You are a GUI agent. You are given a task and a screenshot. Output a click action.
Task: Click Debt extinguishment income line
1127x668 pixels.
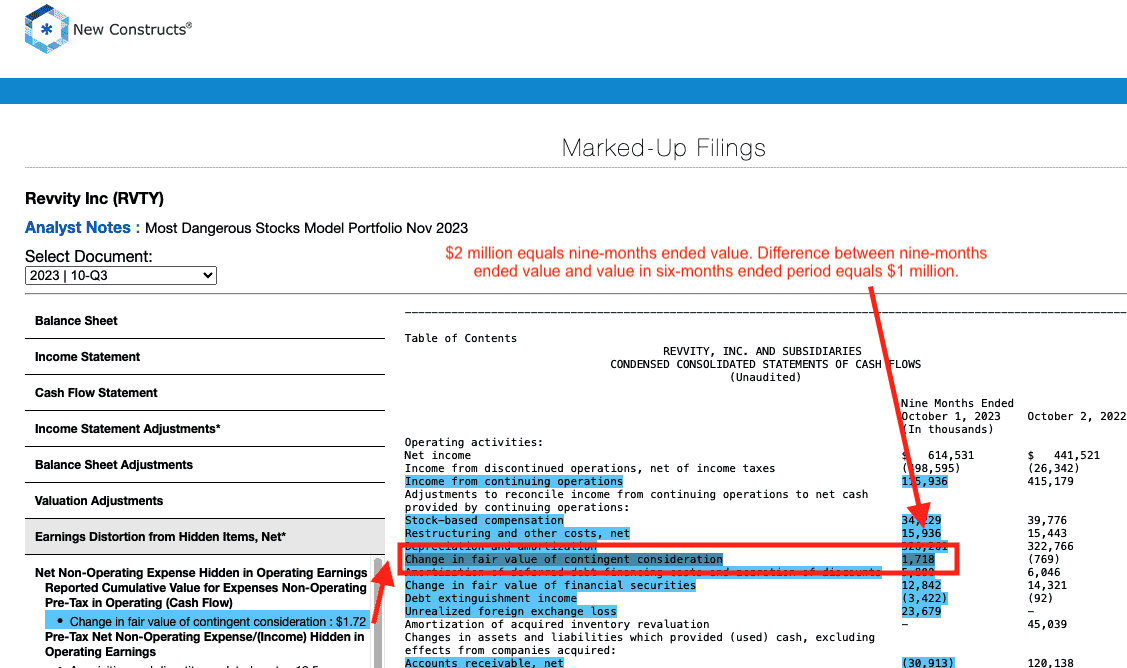[x=490, y=598]
